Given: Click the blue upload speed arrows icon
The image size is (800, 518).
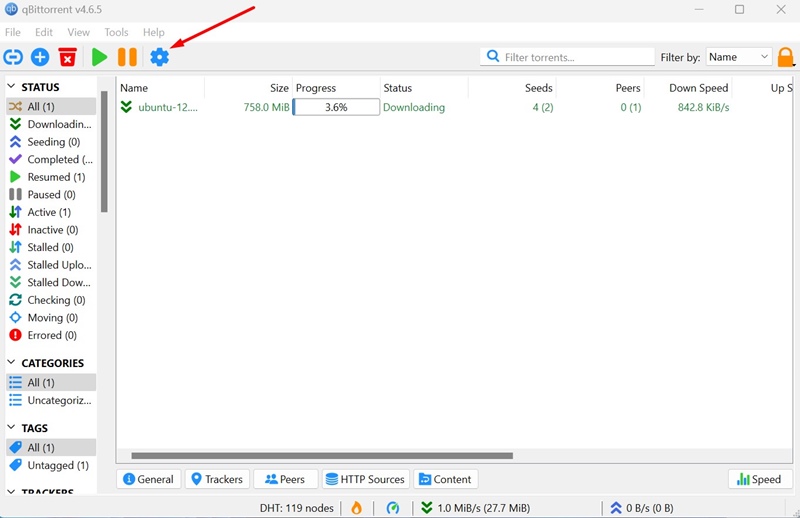Looking at the screenshot, I should pyautogui.click(x=616, y=508).
